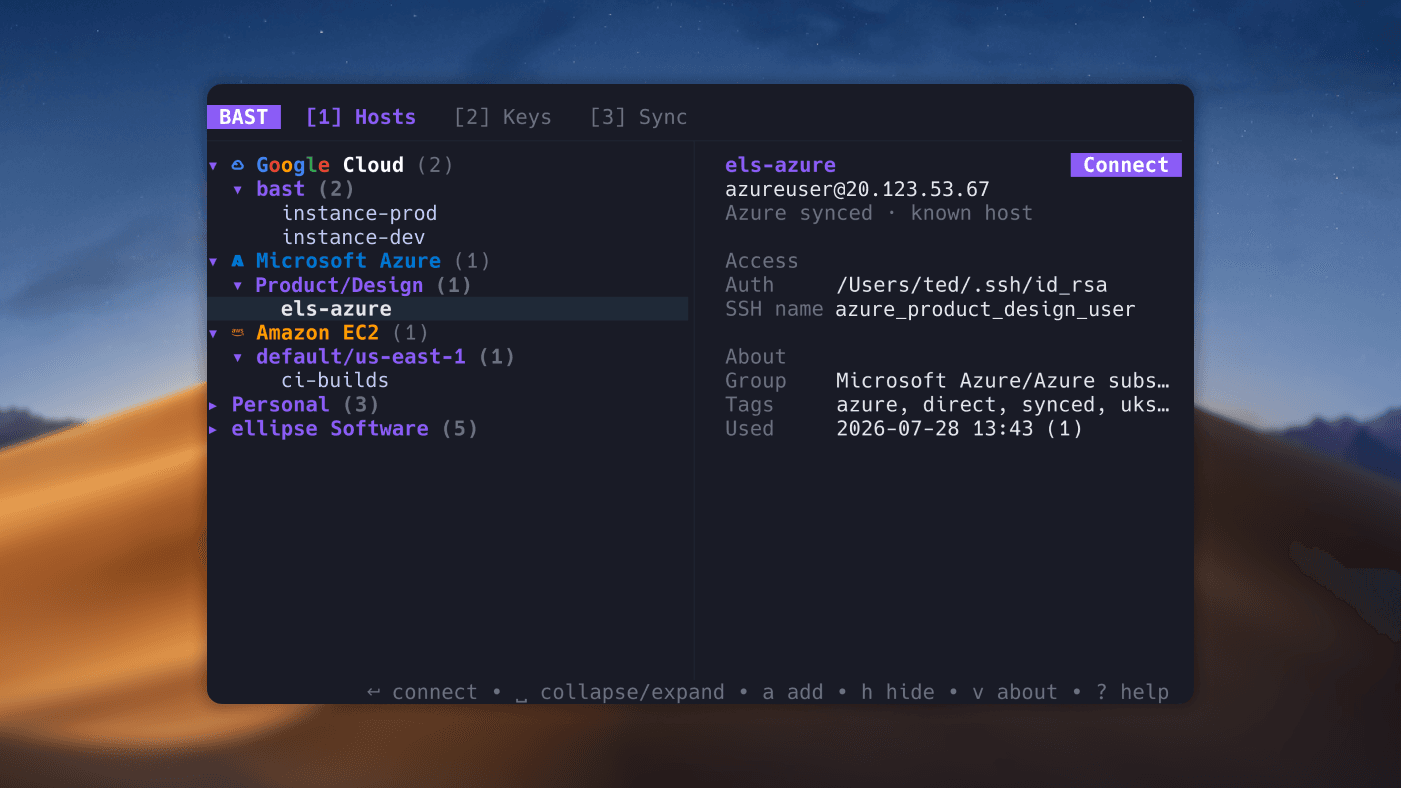Expand the ellipse Software group
The width and height of the screenshot is (1401, 788).
(x=213, y=429)
